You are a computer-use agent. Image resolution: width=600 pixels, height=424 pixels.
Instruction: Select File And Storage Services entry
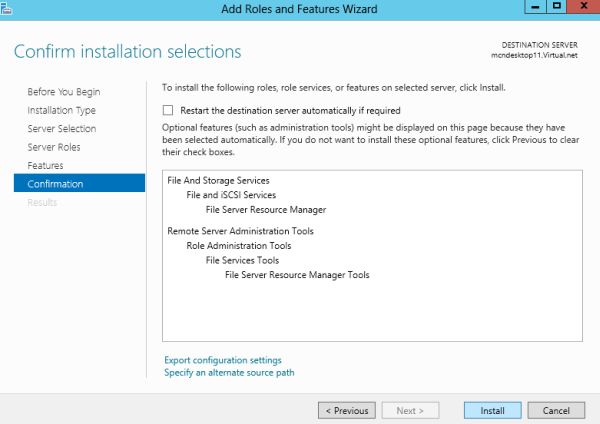[x=220, y=180]
